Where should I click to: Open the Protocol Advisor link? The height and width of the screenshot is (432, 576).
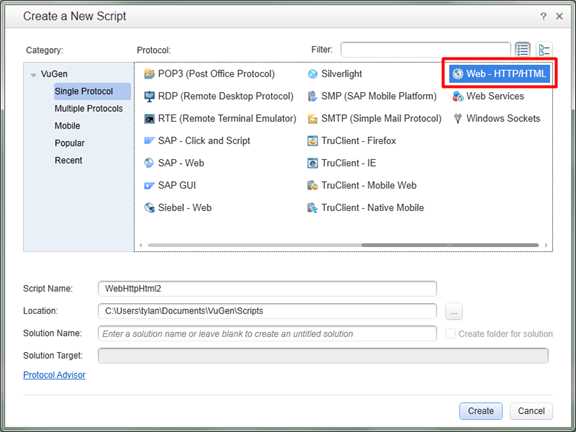click(x=54, y=375)
